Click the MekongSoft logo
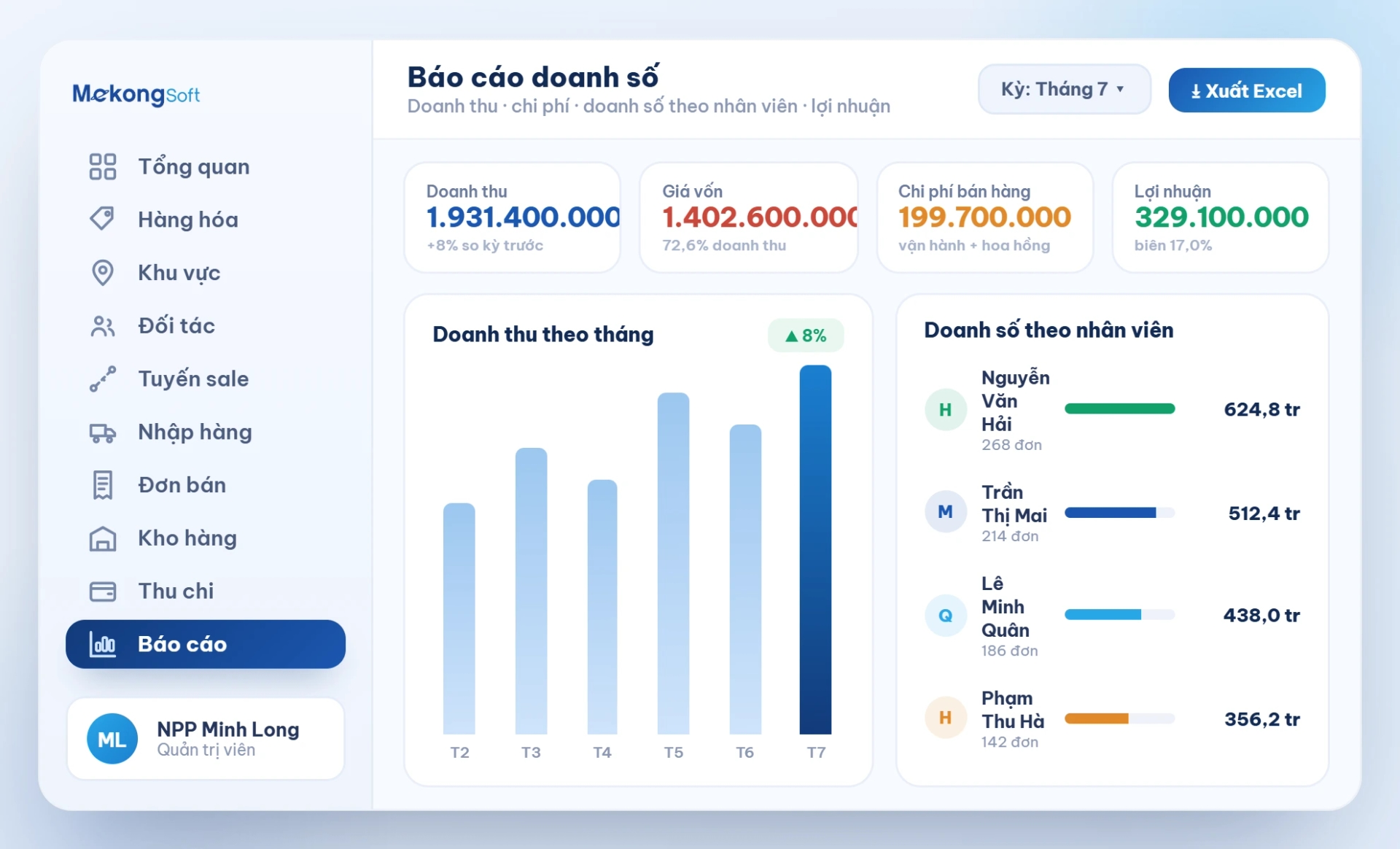1400x849 pixels. [x=136, y=94]
